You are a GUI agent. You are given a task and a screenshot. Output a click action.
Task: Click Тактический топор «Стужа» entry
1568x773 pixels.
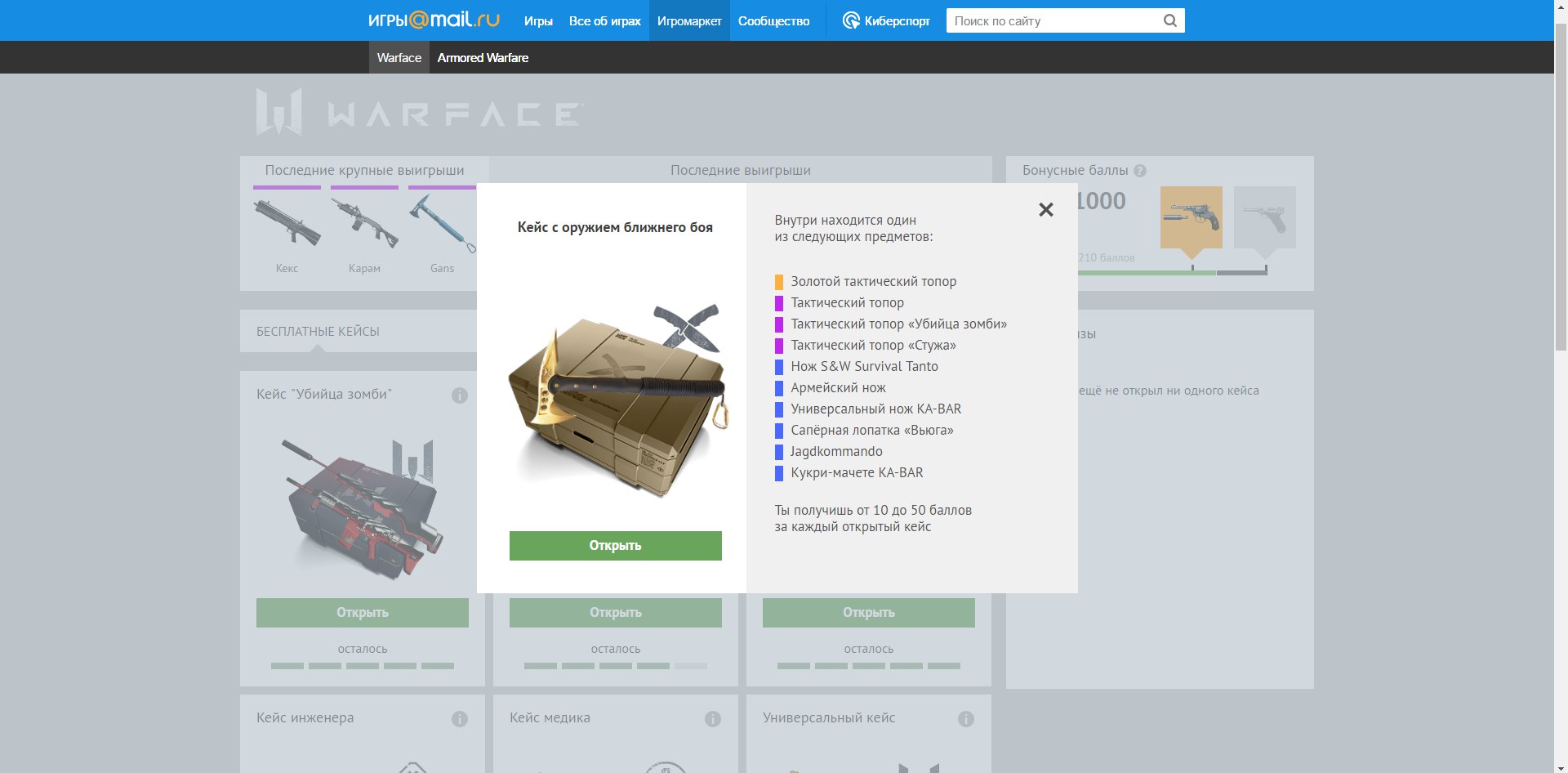coord(873,345)
